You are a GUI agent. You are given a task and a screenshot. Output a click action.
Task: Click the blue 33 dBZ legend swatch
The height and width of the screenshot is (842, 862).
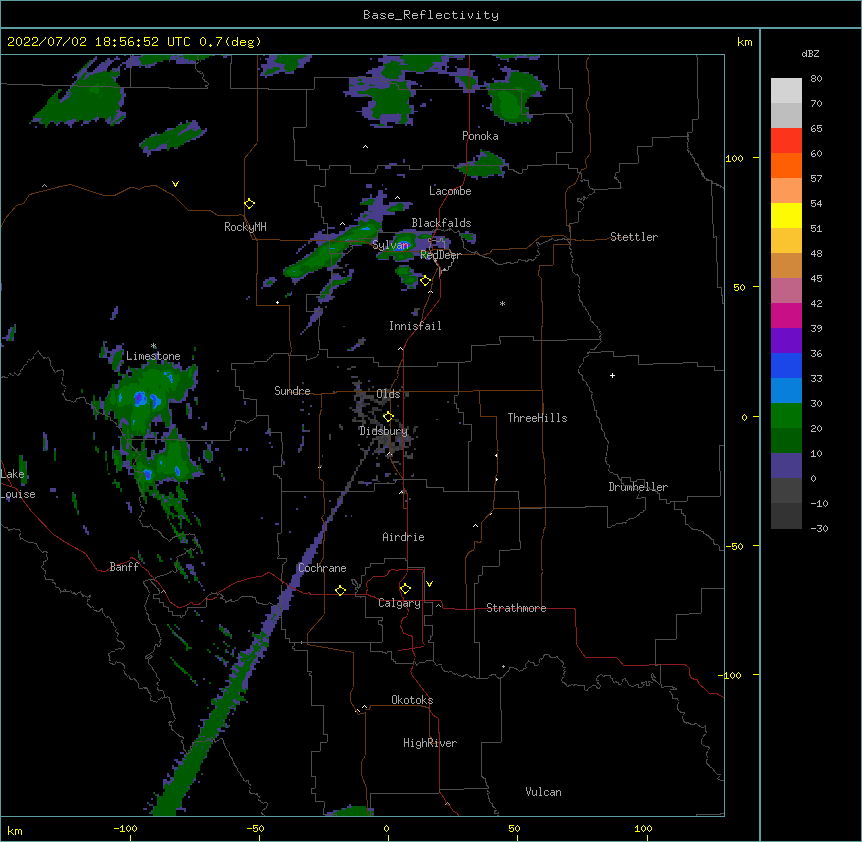[x=786, y=365]
